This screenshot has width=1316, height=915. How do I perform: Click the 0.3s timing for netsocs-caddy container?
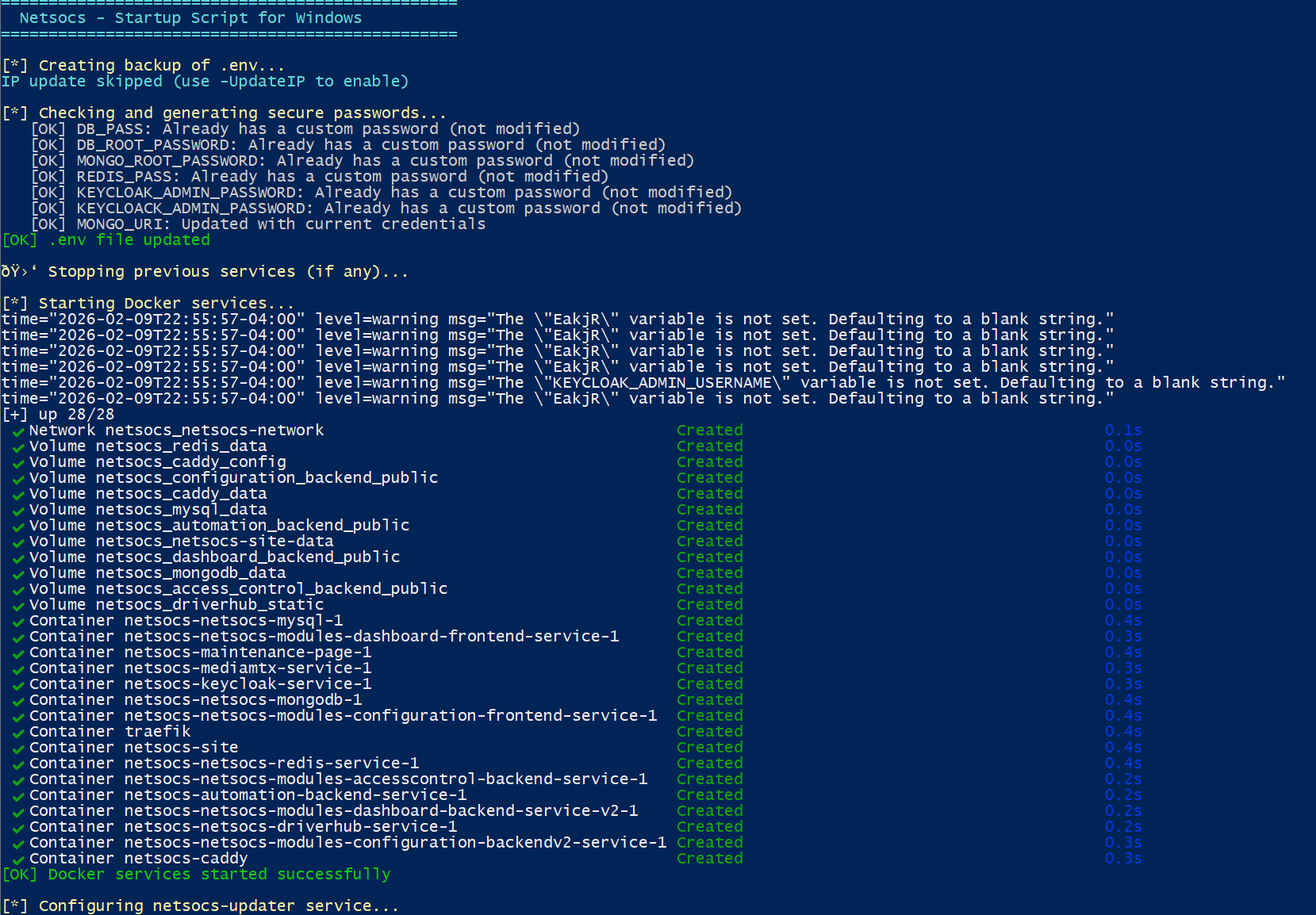(1122, 859)
